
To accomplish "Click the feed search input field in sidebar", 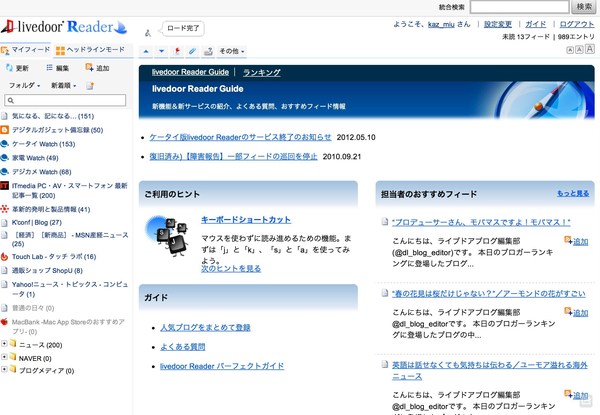I will point(68,101).
